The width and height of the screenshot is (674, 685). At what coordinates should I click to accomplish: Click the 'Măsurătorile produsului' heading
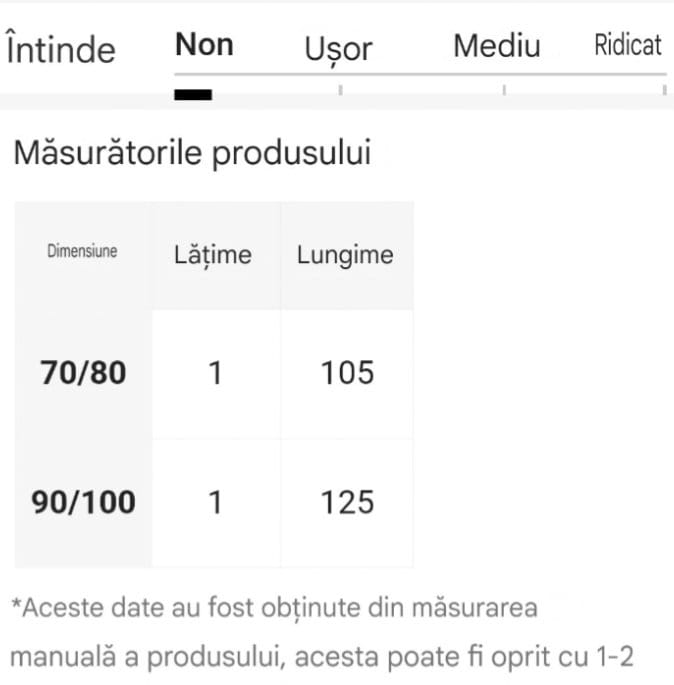point(192,154)
